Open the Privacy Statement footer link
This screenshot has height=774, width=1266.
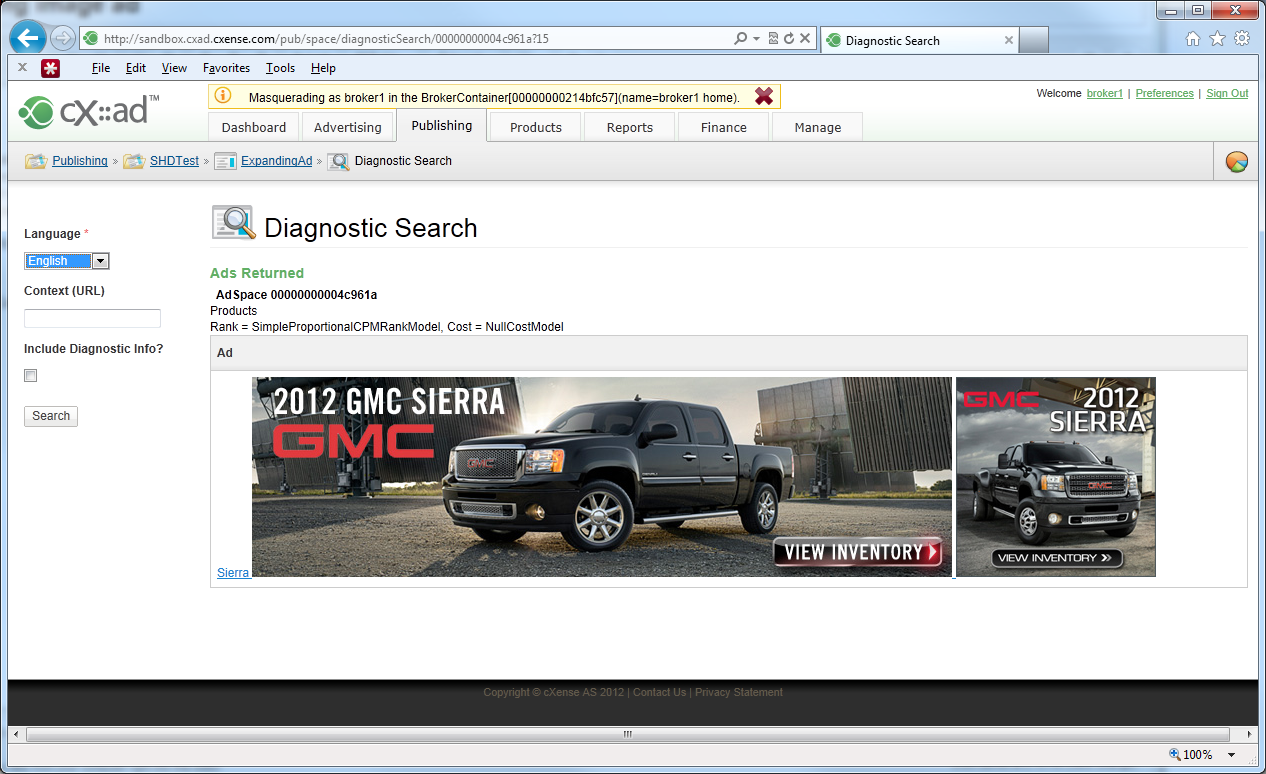click(739, 692)
